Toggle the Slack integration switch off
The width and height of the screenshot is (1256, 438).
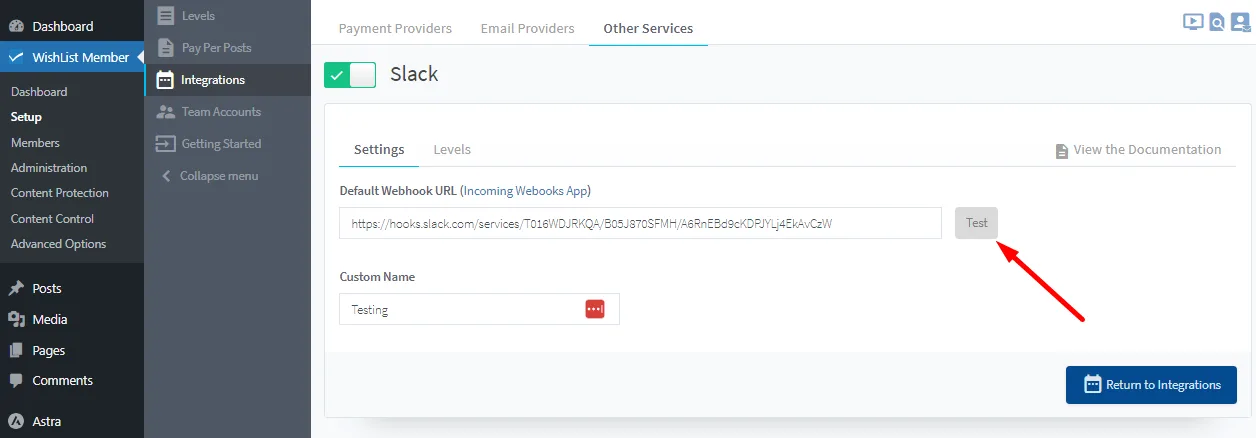(350, 74)
